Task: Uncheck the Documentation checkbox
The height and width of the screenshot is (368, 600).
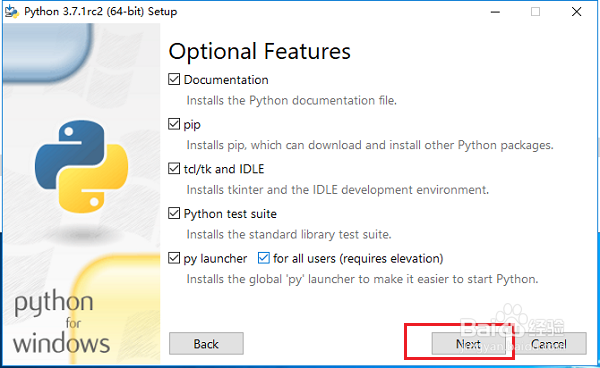Action: pos(174,80)
